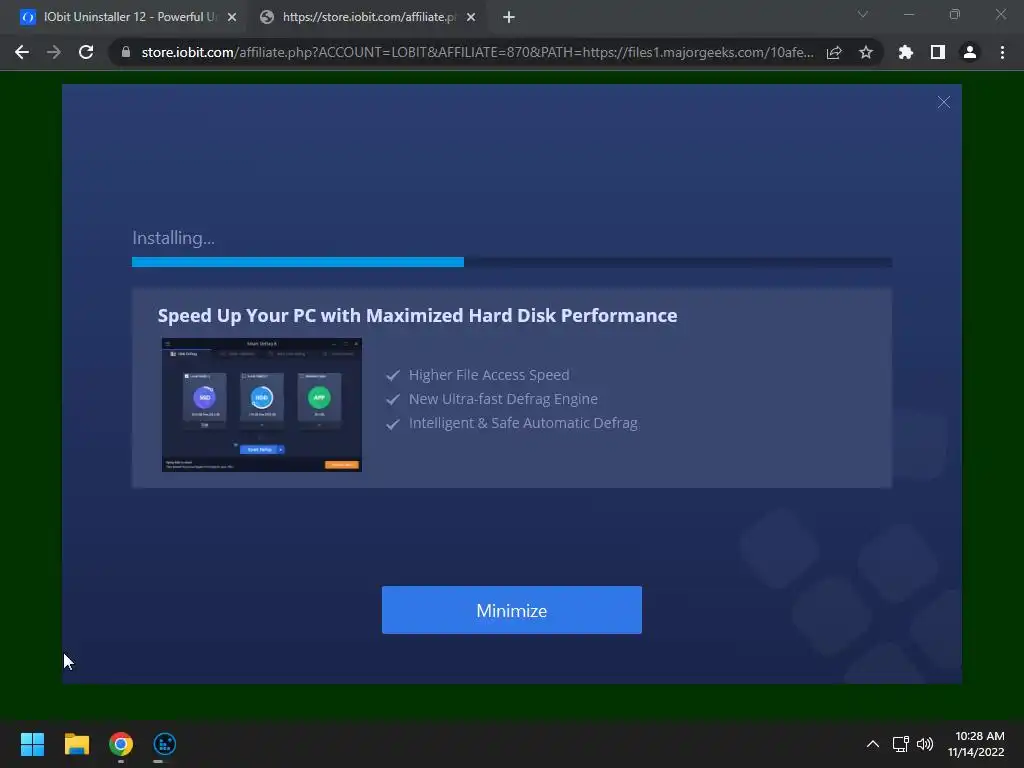The image size is (1024, 768).
Task: Click the installation progress bar
Action: point(511,262)
